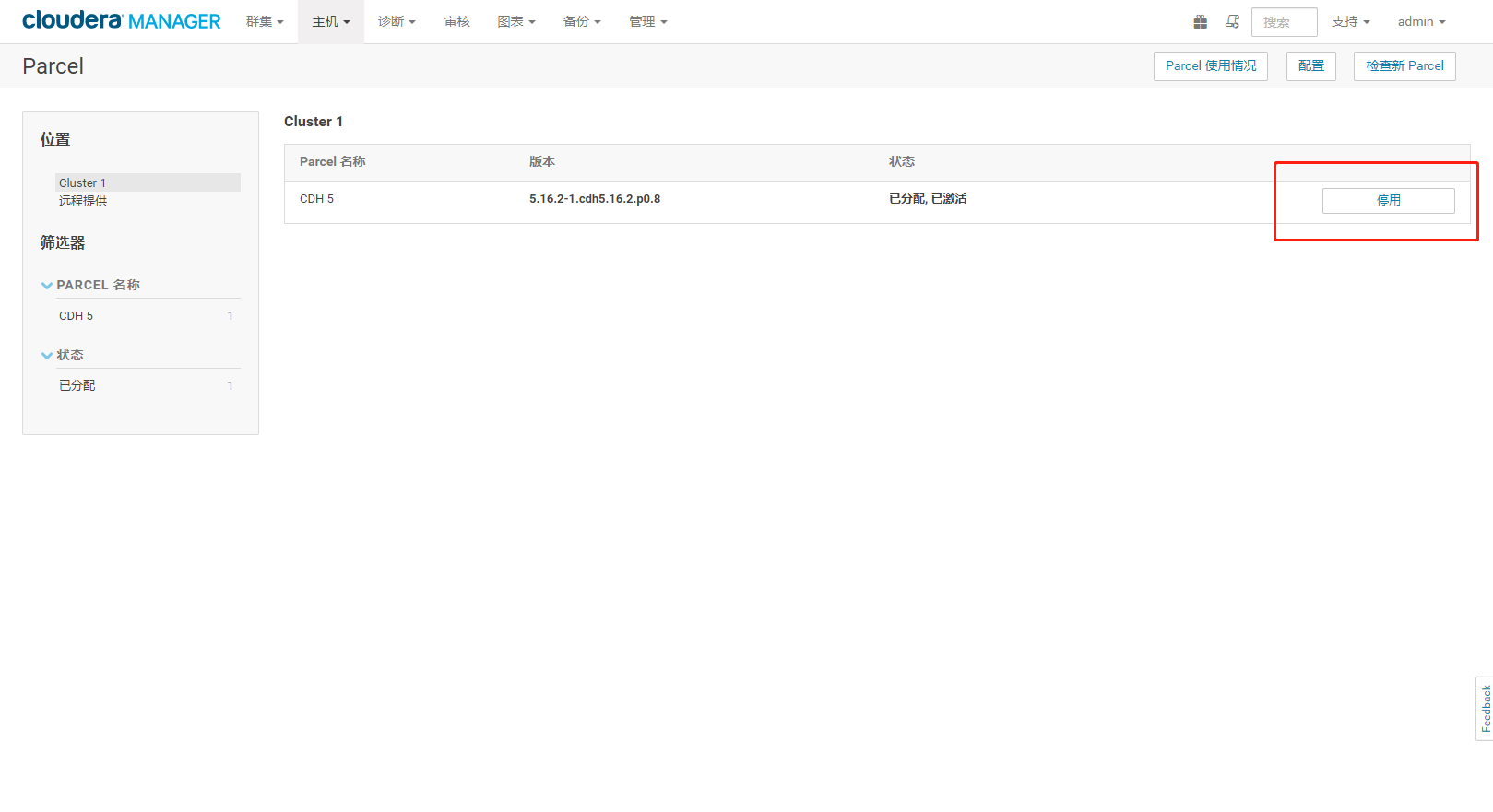Open the 诊断 dropdown menu
This screenshot has width=1493, height=812.
click(x=397, y=21)
